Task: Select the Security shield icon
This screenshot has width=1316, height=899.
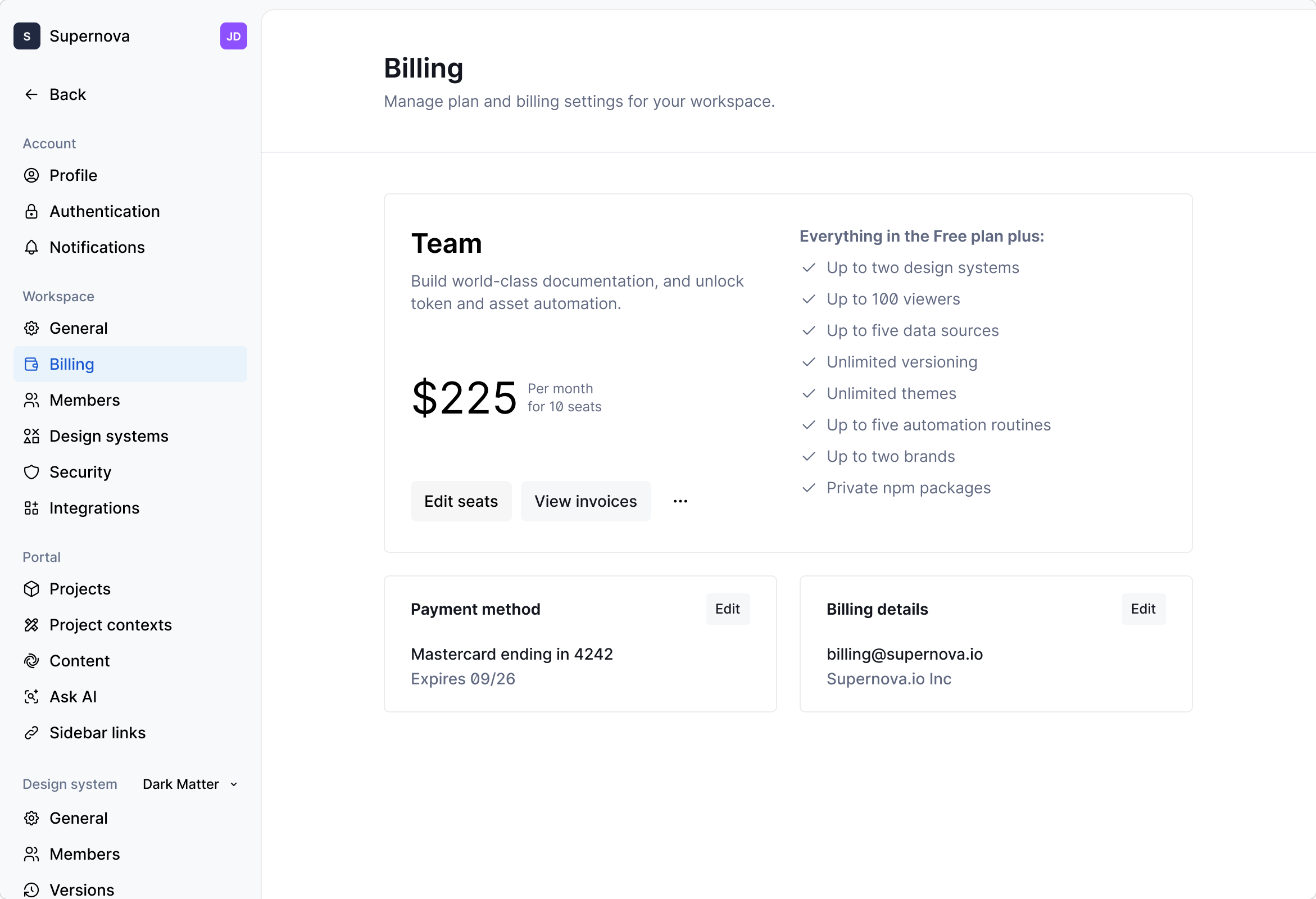Action: tap(31, 471)
